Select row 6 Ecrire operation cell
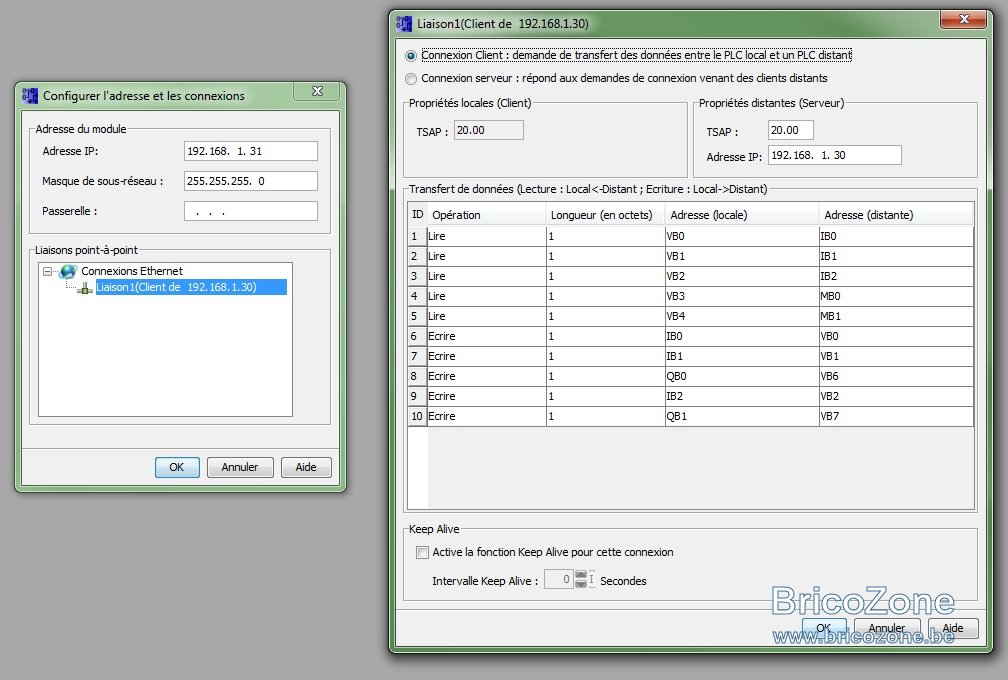 487,336
